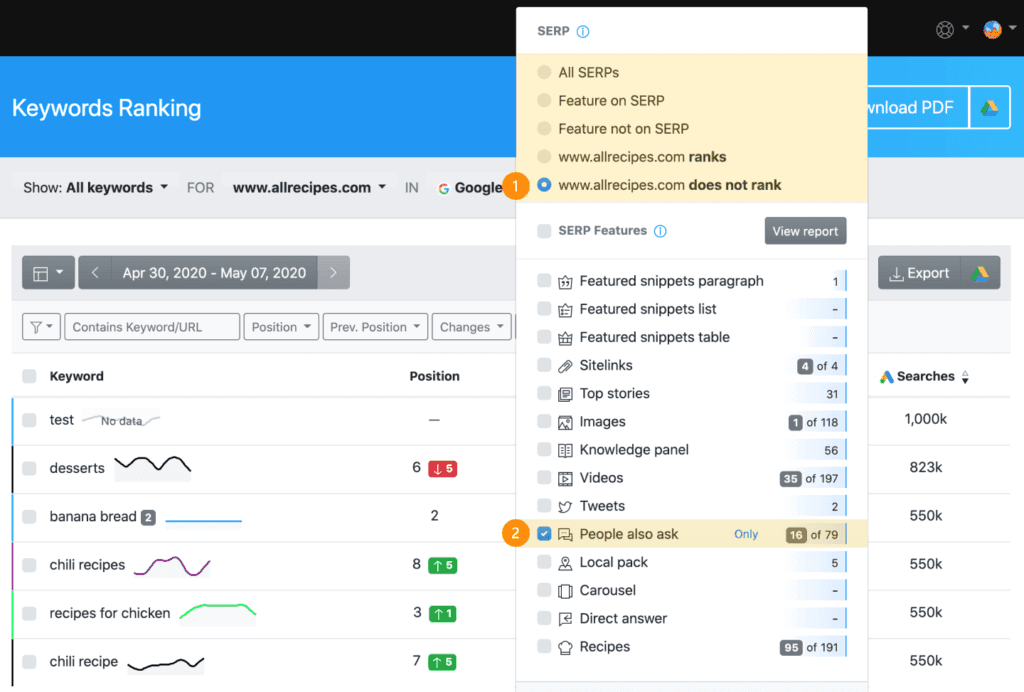Open the Prev. Position filter dropdown
This screenshot has width=1024, height=692.
point(375,327)
